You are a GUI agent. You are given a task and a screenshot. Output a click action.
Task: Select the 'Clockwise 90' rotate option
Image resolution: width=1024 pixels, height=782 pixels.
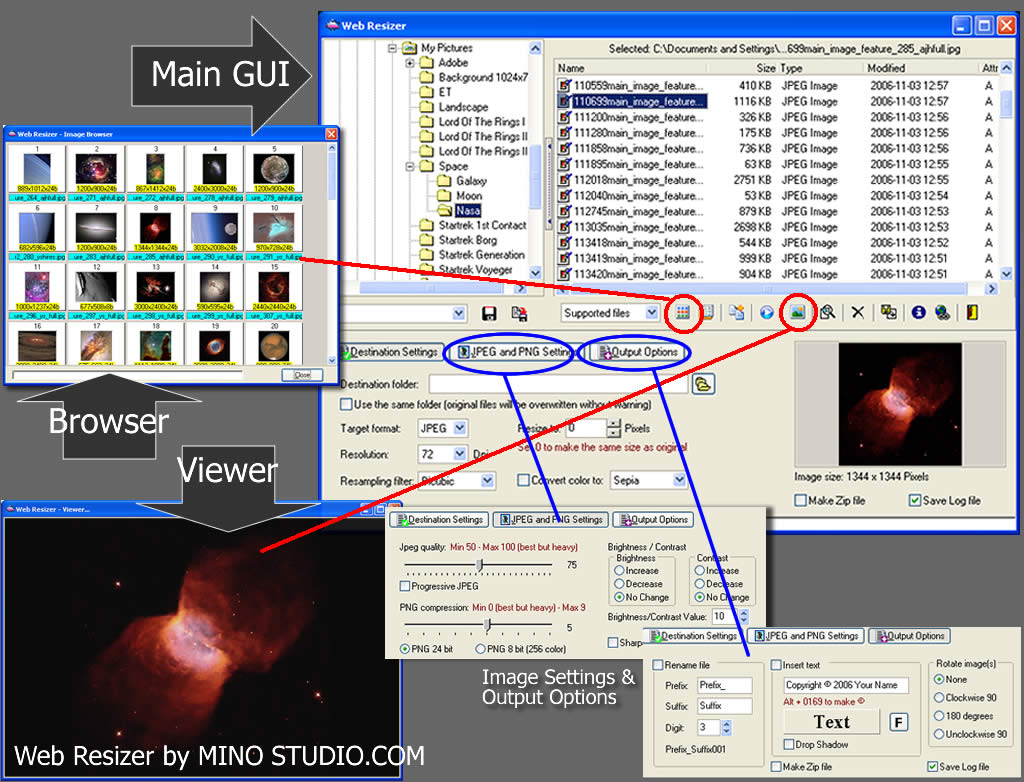click(x=939, y=698)
